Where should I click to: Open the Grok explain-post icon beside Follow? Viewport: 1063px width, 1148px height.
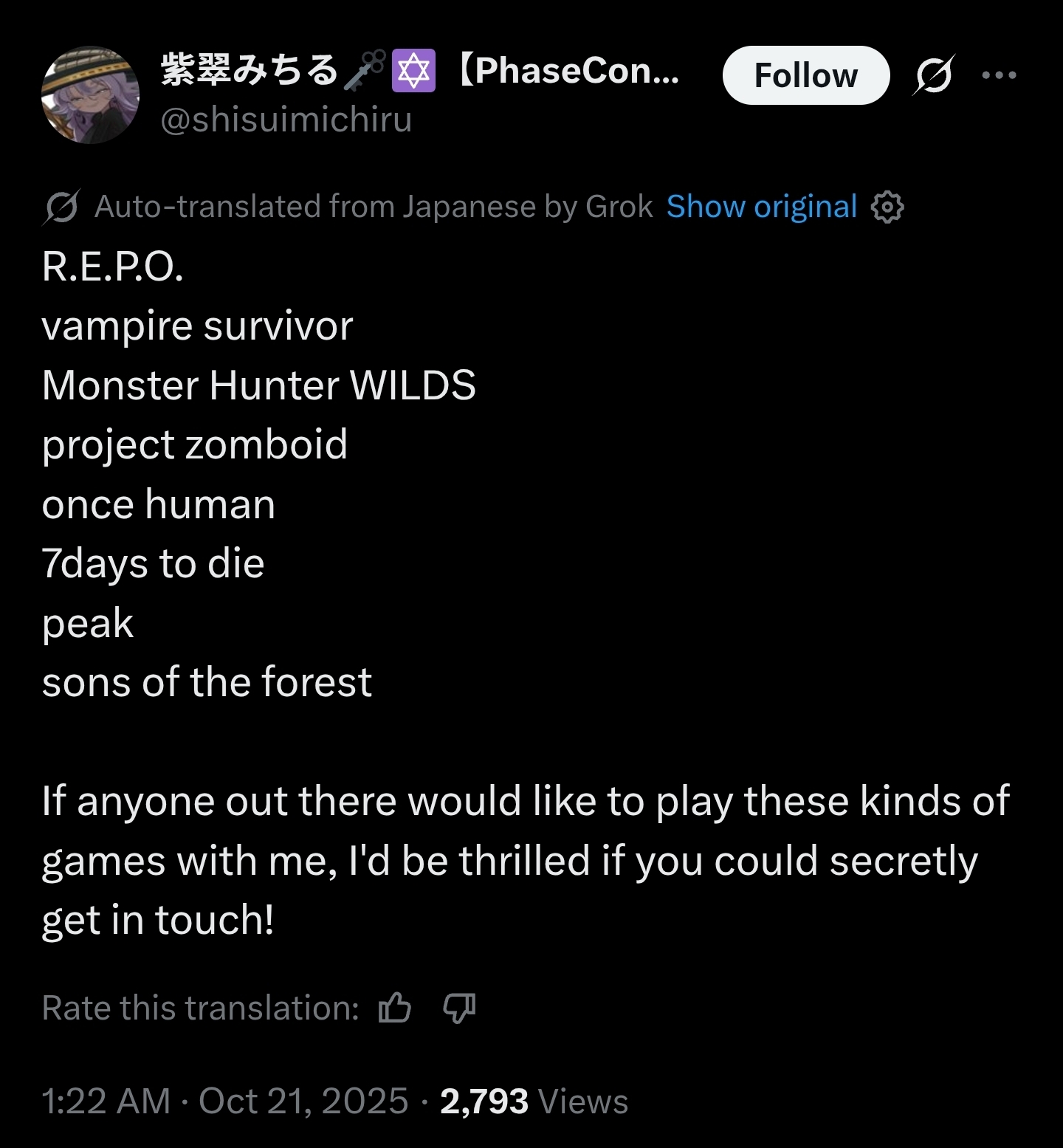pyautogui.click(x=933, y=75)
